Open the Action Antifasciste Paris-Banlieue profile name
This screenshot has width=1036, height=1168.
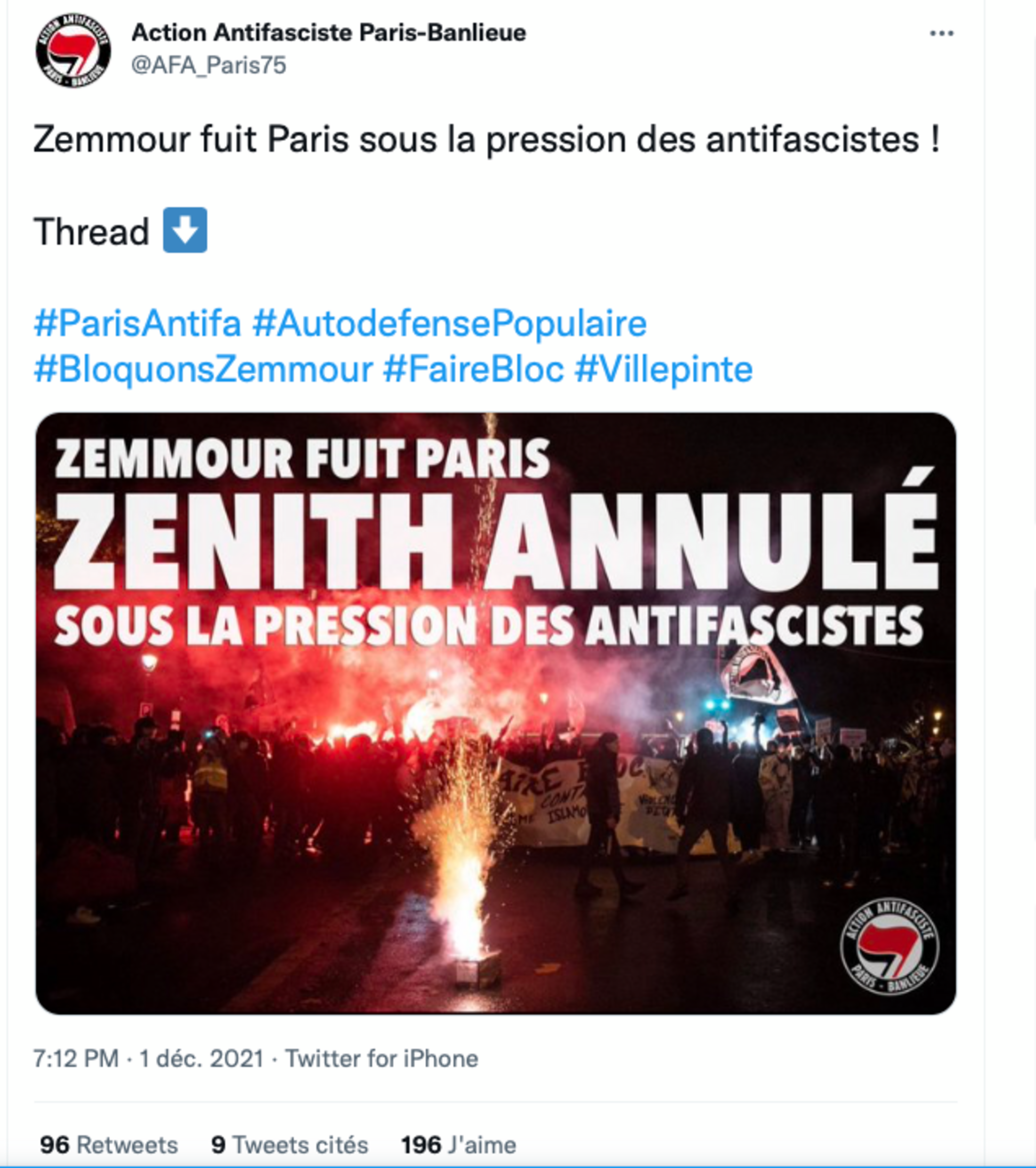(329, 32)
